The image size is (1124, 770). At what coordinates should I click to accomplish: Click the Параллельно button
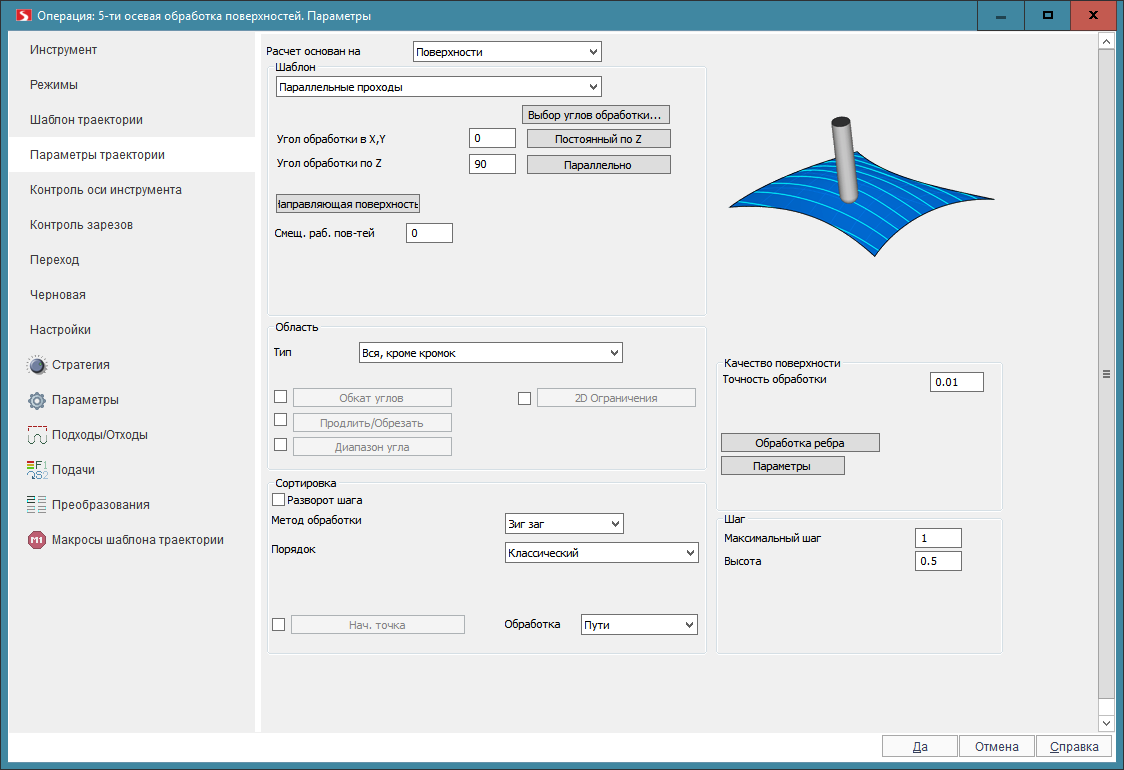[599, 165]
